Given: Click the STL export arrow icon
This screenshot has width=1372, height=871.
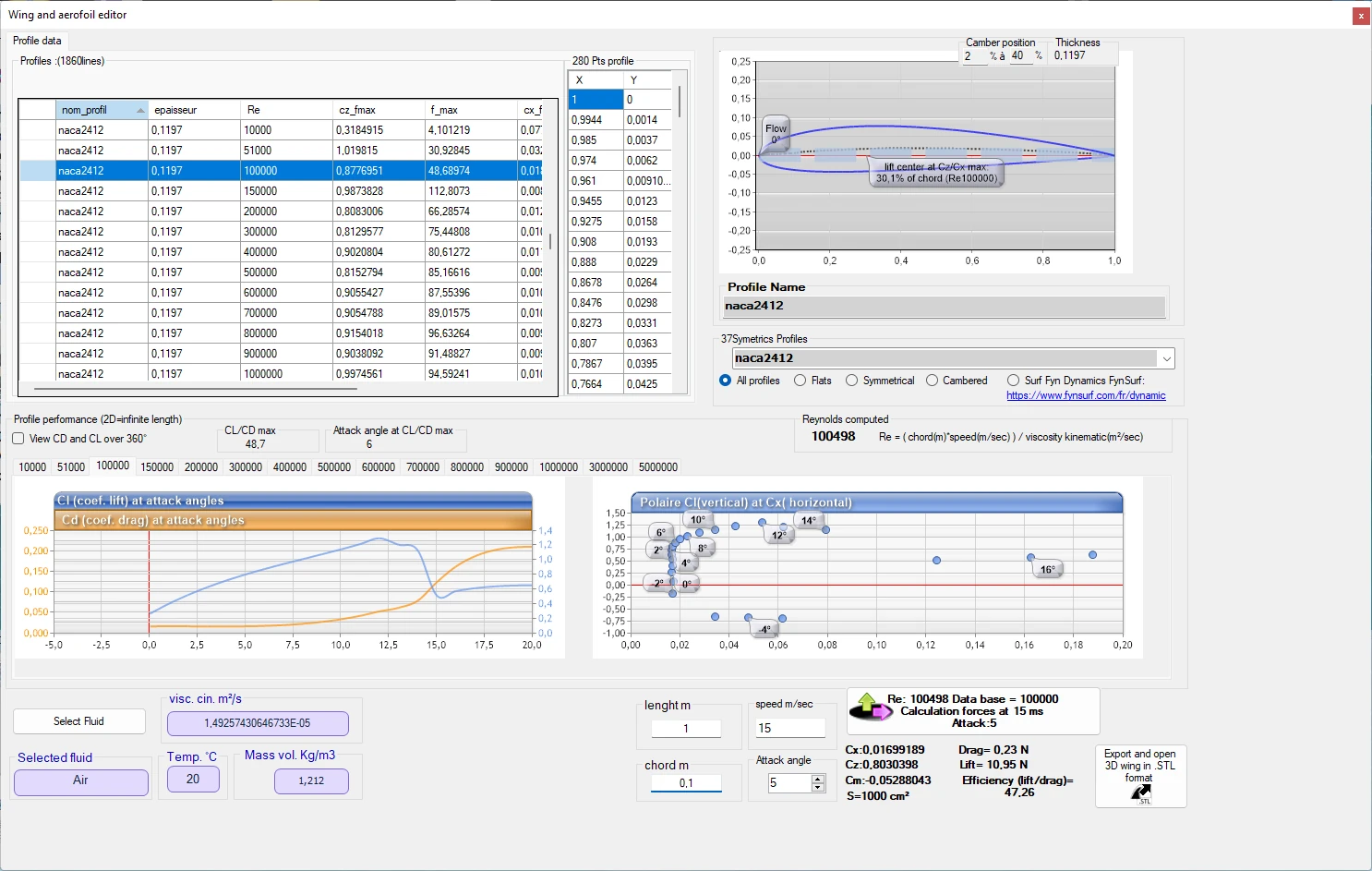Looking at the screenshot, I should pyautogui.click(x=1142, y=794).
